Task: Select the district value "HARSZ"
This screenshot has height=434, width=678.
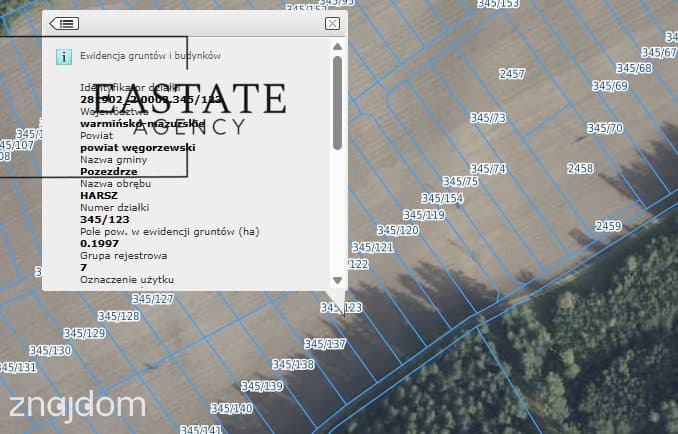Action: point(99,195)
